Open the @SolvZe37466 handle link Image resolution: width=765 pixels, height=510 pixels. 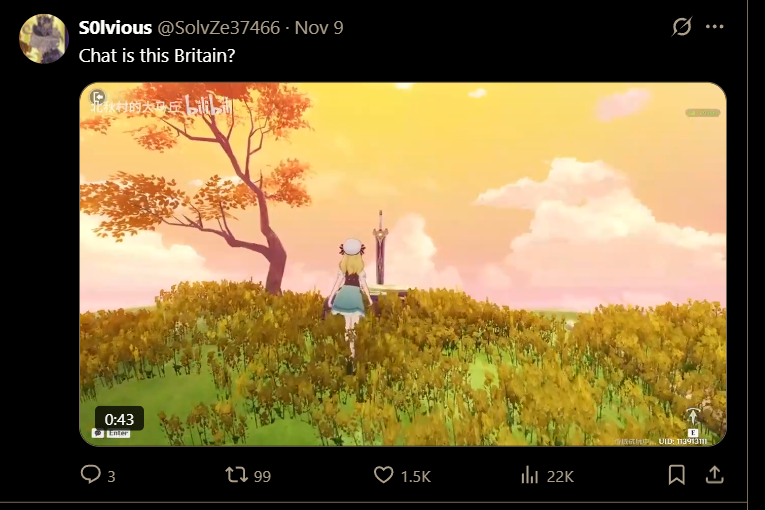tap(219, 28)
